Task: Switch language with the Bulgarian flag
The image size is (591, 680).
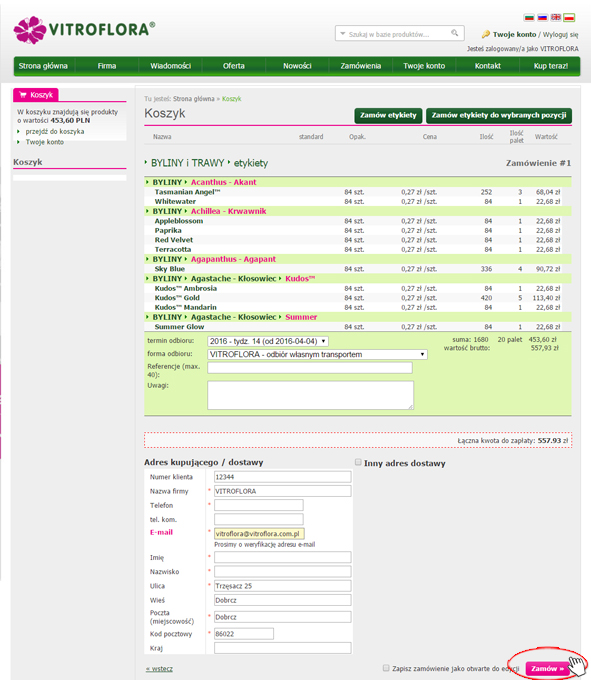Action: coord(529,18)
